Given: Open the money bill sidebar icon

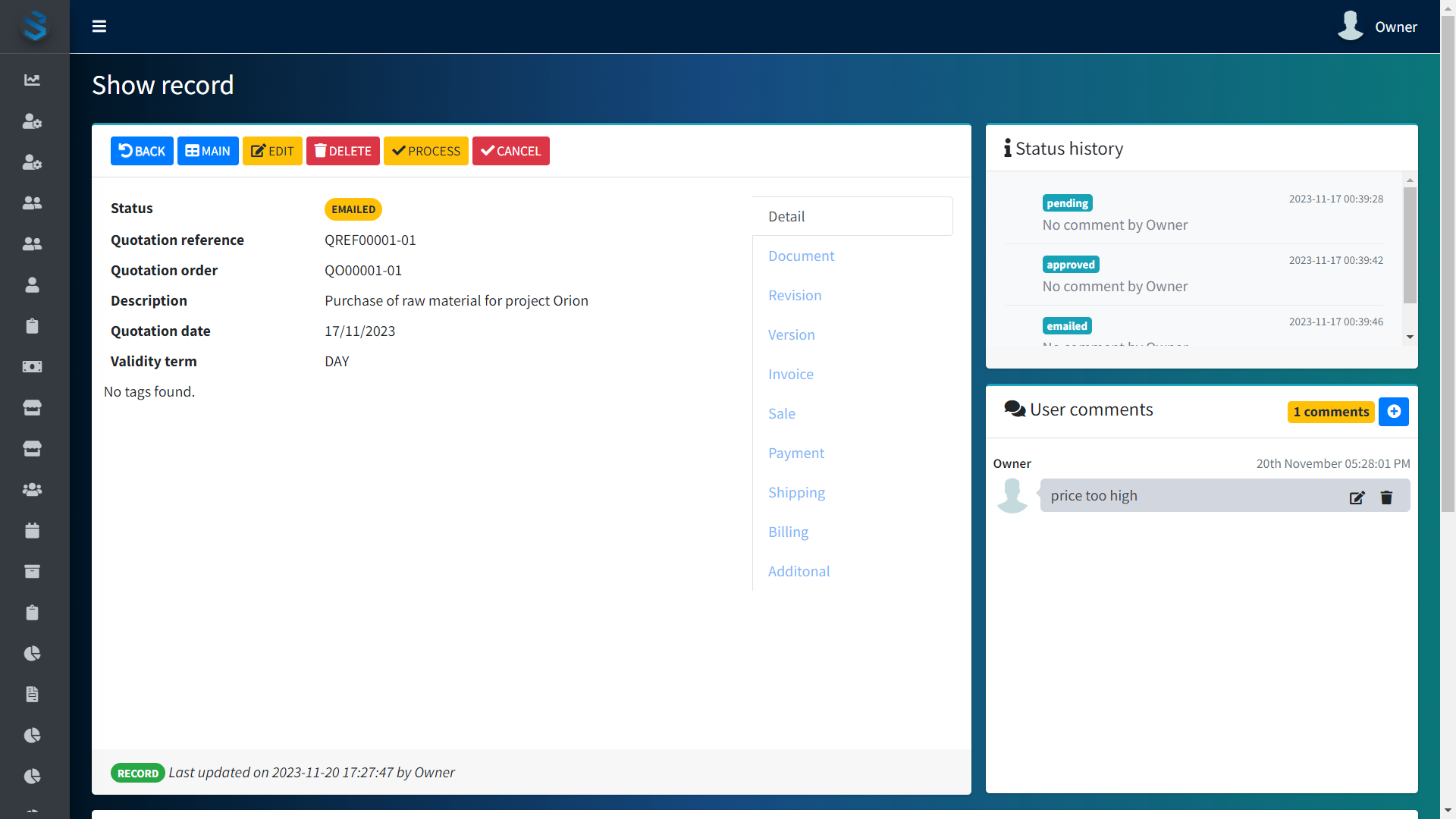Looking at the screenshot, I should point(32,366).
